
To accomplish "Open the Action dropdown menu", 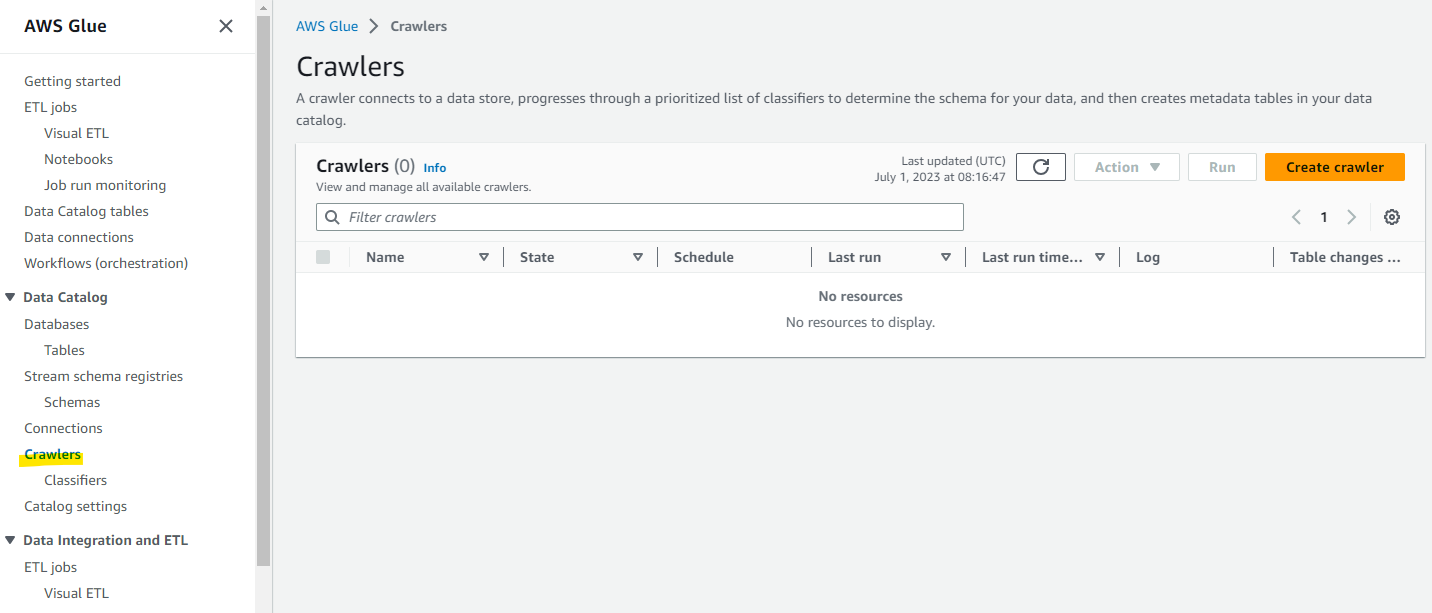I will point(1126,167).
